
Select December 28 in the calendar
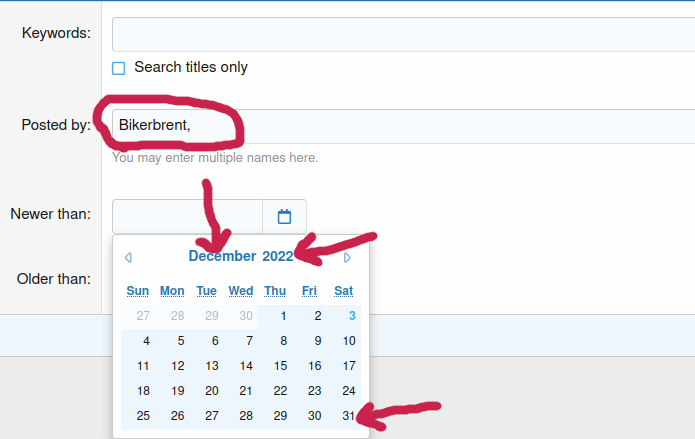(x=246, y=416)
